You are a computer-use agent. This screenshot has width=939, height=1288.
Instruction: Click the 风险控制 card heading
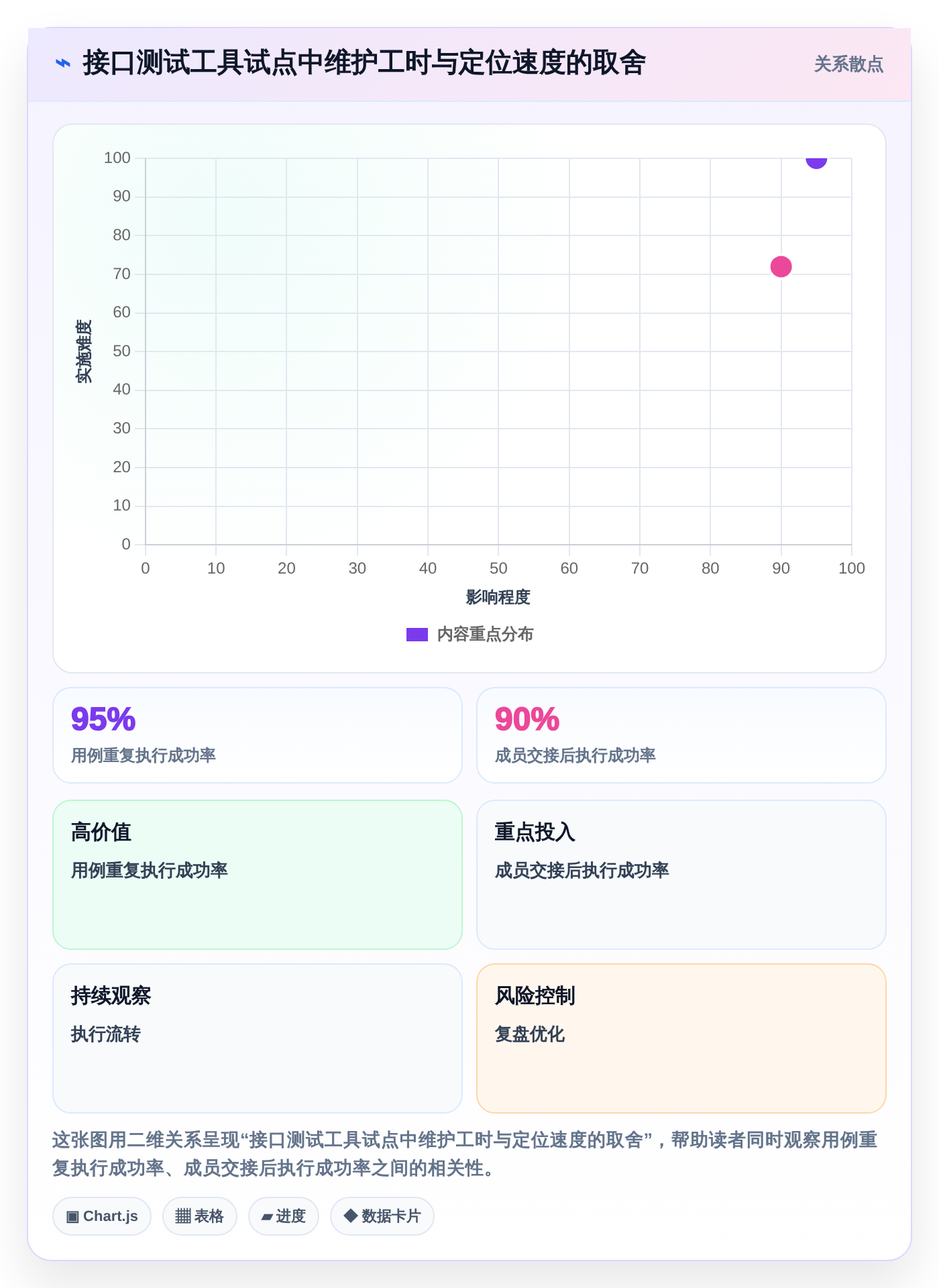click(x=535, y=996)
